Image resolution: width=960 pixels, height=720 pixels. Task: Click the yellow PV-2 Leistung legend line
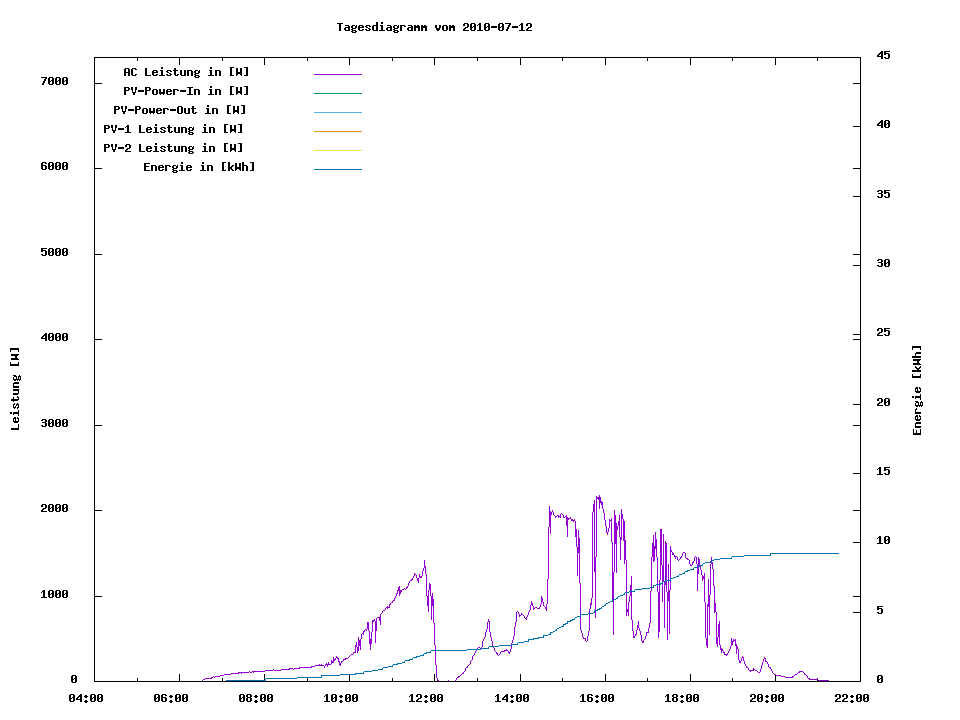click(337, 150)
